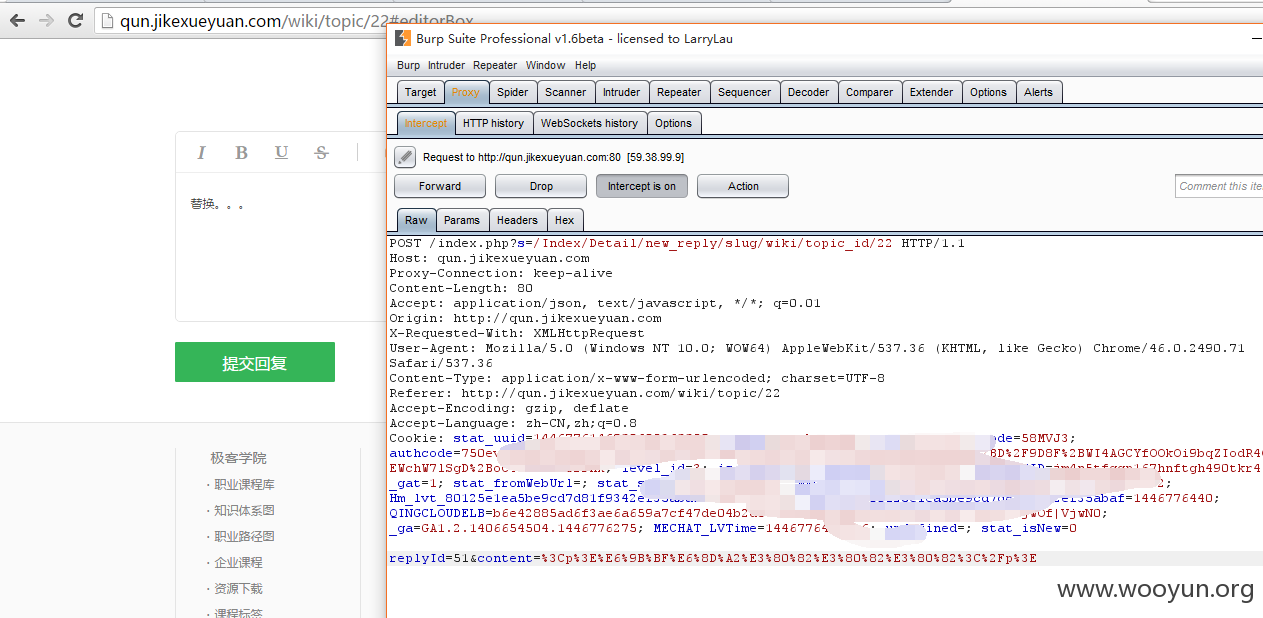Click the Accept-Encoding: gzip, deflate line
Image resolution: width=1263 pixels, height=618 pixels.
pos(509,408)
